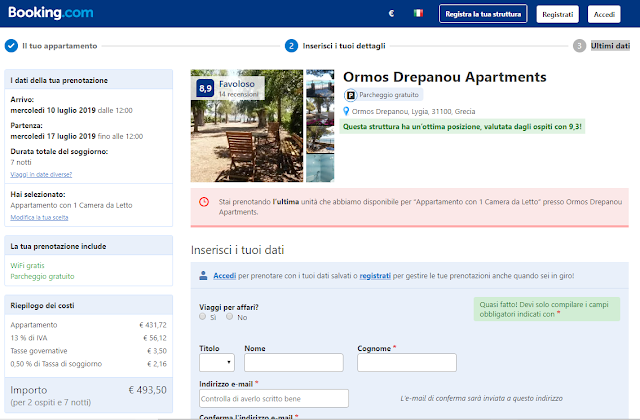The image size is (640, 420).
Task: Click the € 431,72 apartment price
Action: 153,325
